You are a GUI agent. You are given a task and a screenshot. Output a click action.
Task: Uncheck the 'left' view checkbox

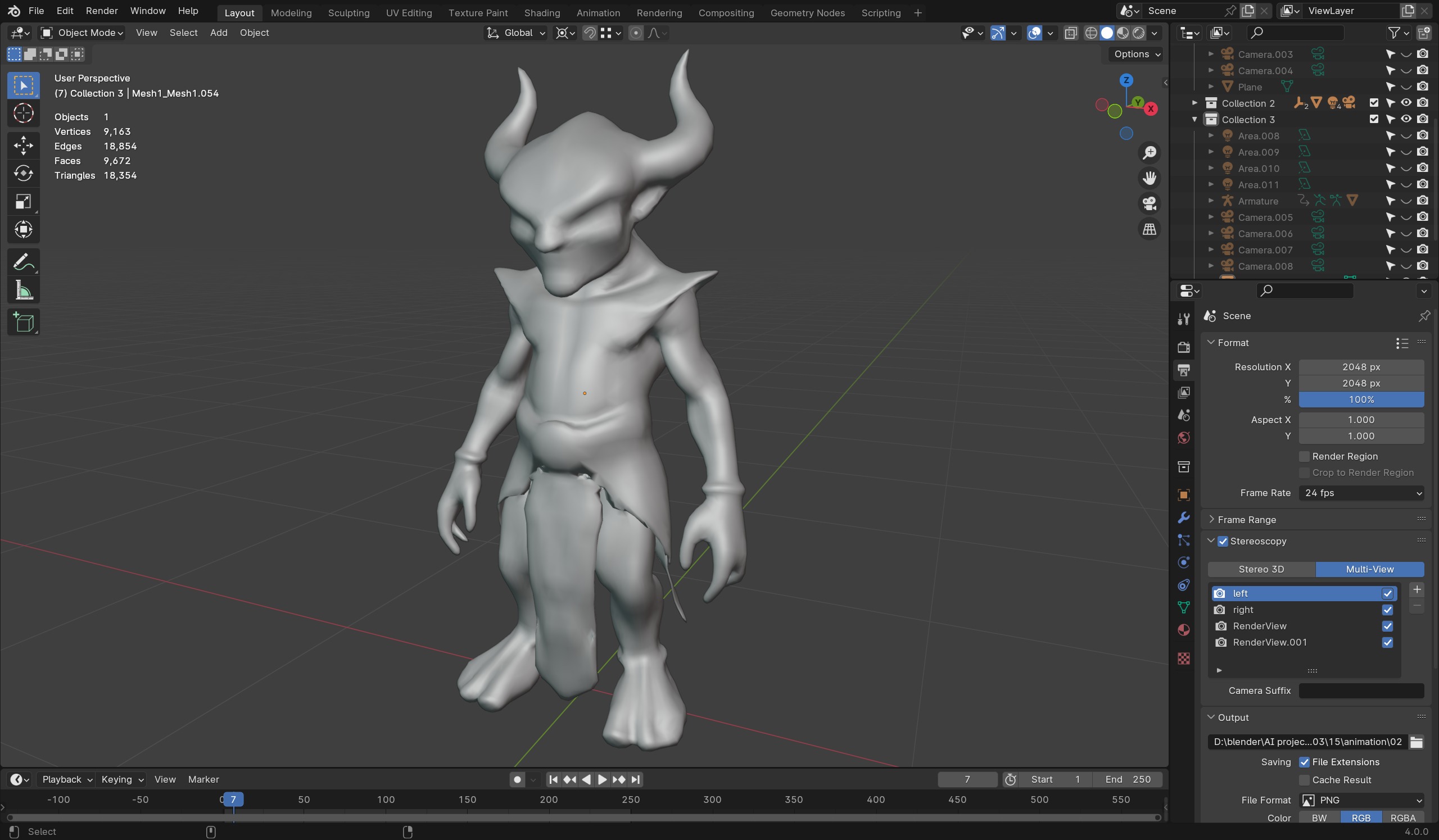1387,593
